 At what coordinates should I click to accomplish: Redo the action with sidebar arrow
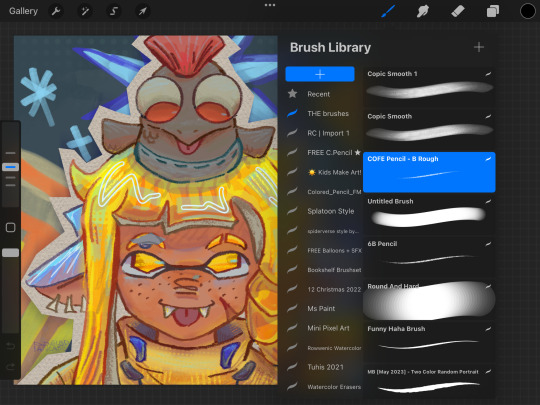coord(10,367)
